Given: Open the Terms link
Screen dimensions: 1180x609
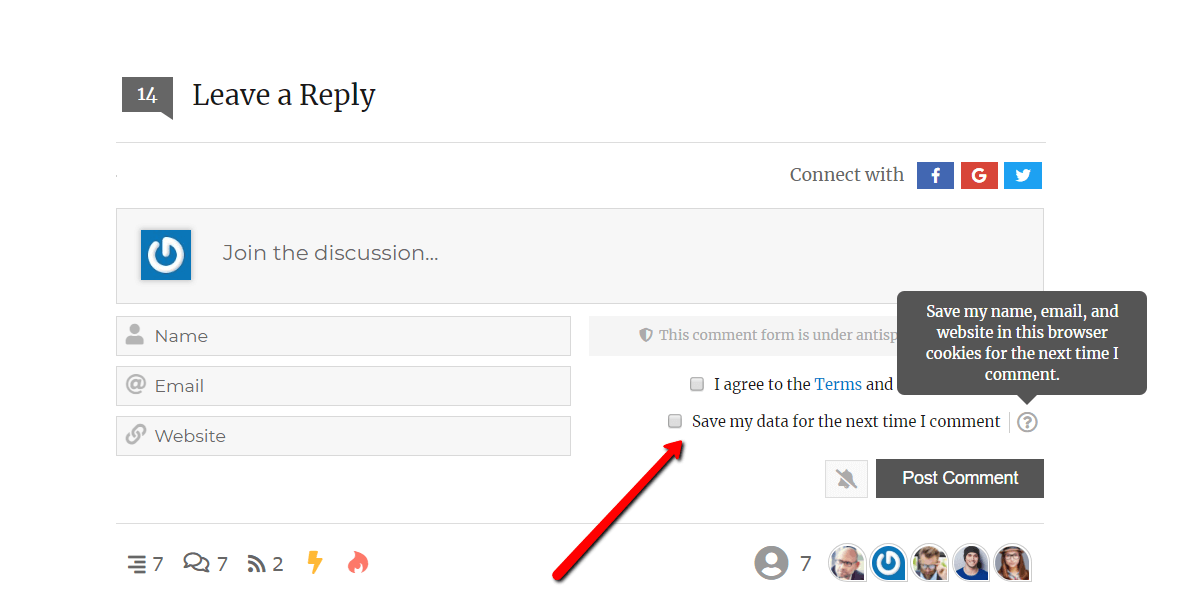Looking at the screenshot, I should 838,384.
